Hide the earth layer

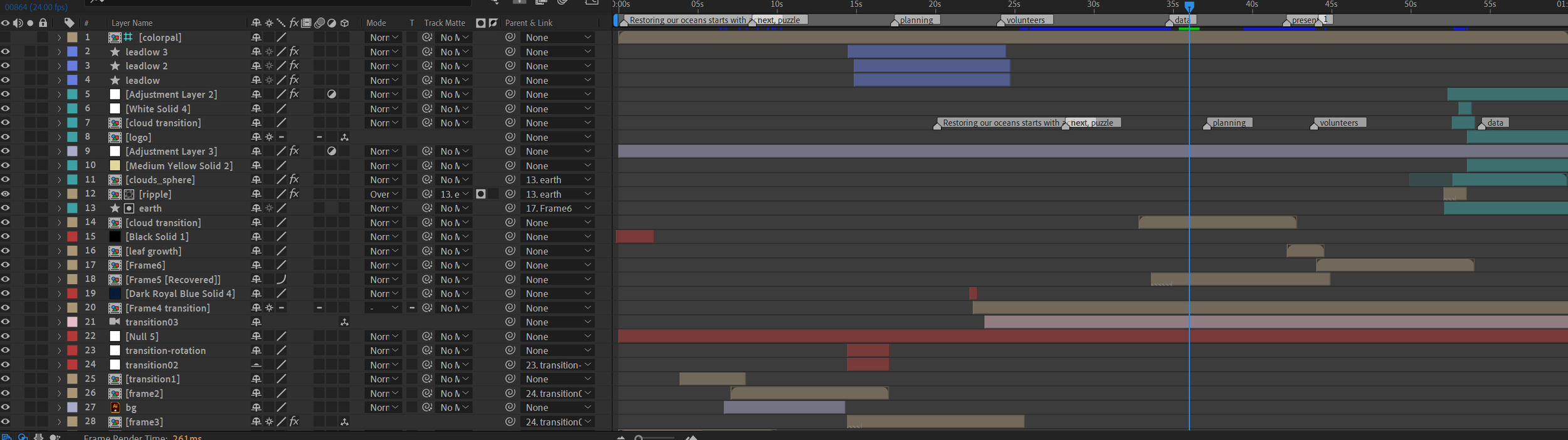(5, 208)
